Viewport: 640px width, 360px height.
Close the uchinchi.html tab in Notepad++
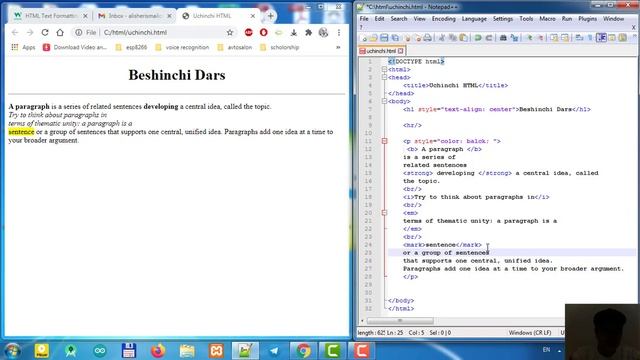click(x=401, y=51)
